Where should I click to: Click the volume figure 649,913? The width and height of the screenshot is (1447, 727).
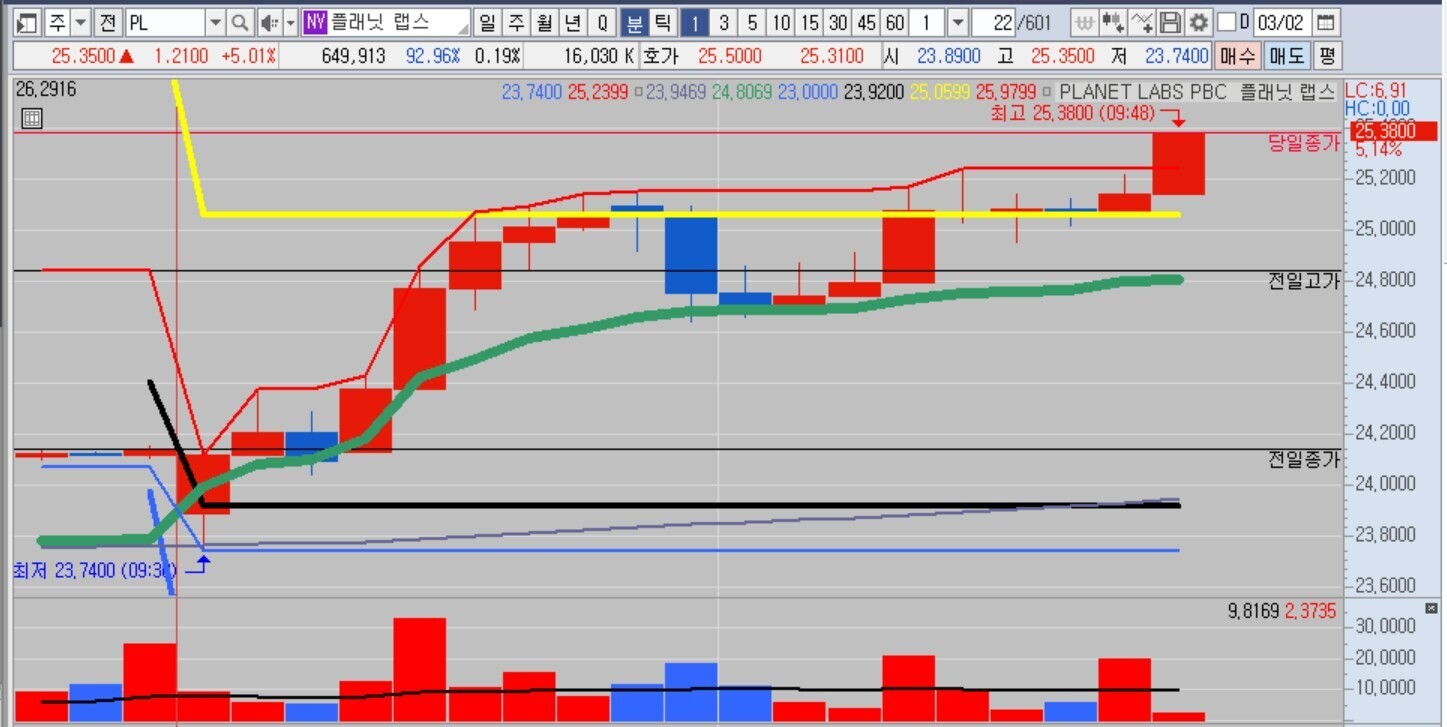point(354,56)
